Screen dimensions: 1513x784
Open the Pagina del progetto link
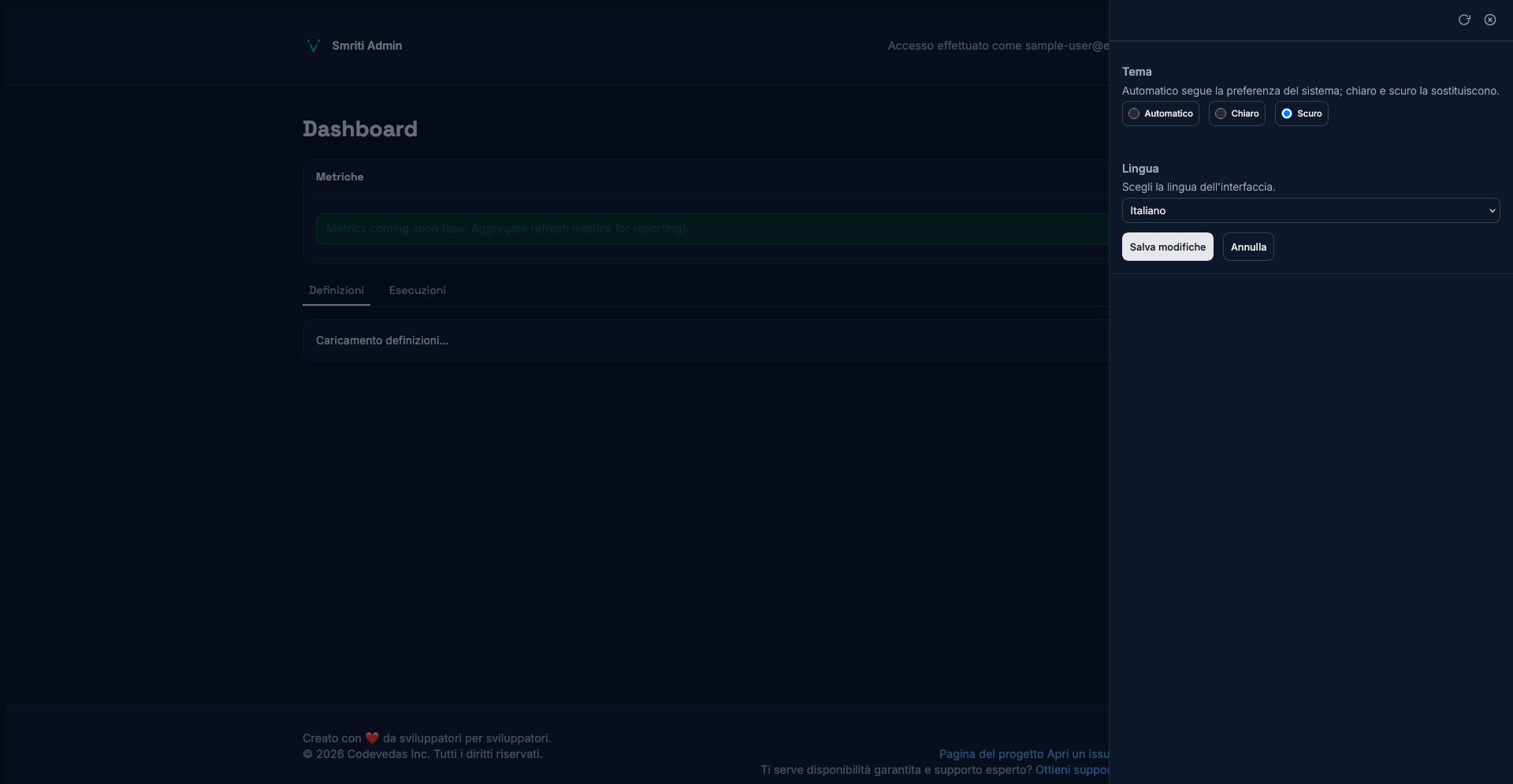[x=991, y=754]
